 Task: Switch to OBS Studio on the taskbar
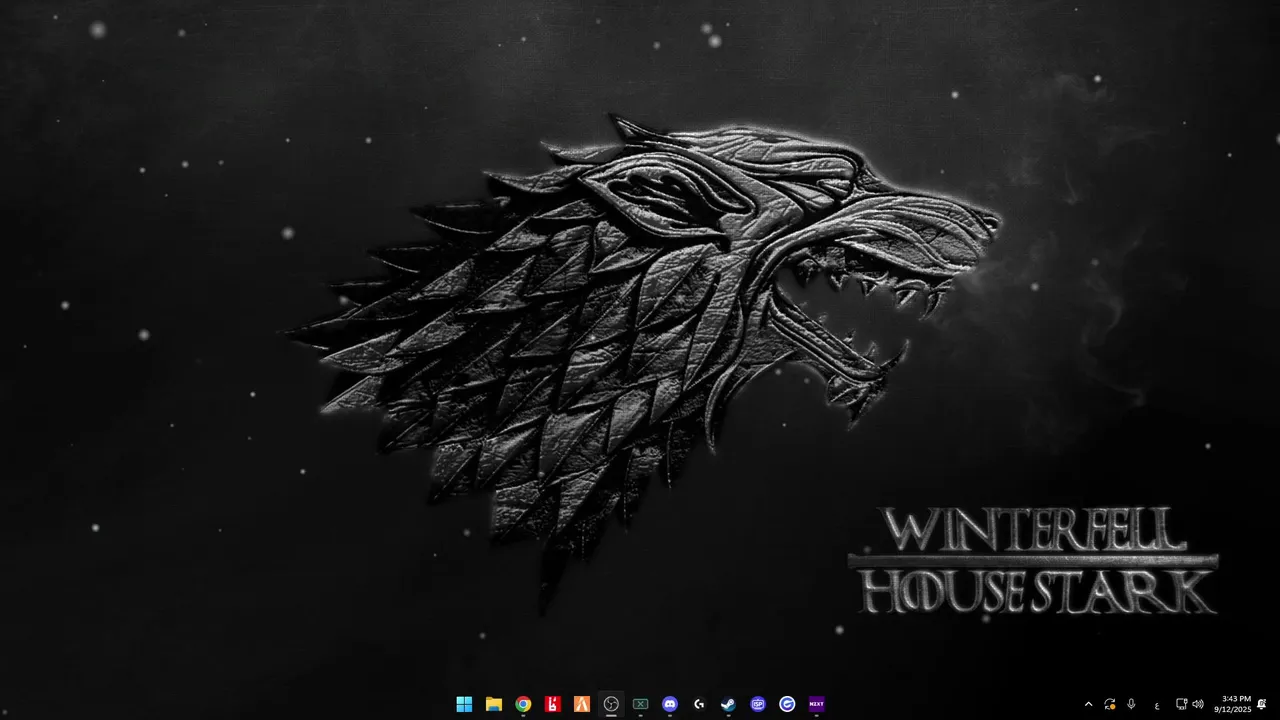click(611, 704)
